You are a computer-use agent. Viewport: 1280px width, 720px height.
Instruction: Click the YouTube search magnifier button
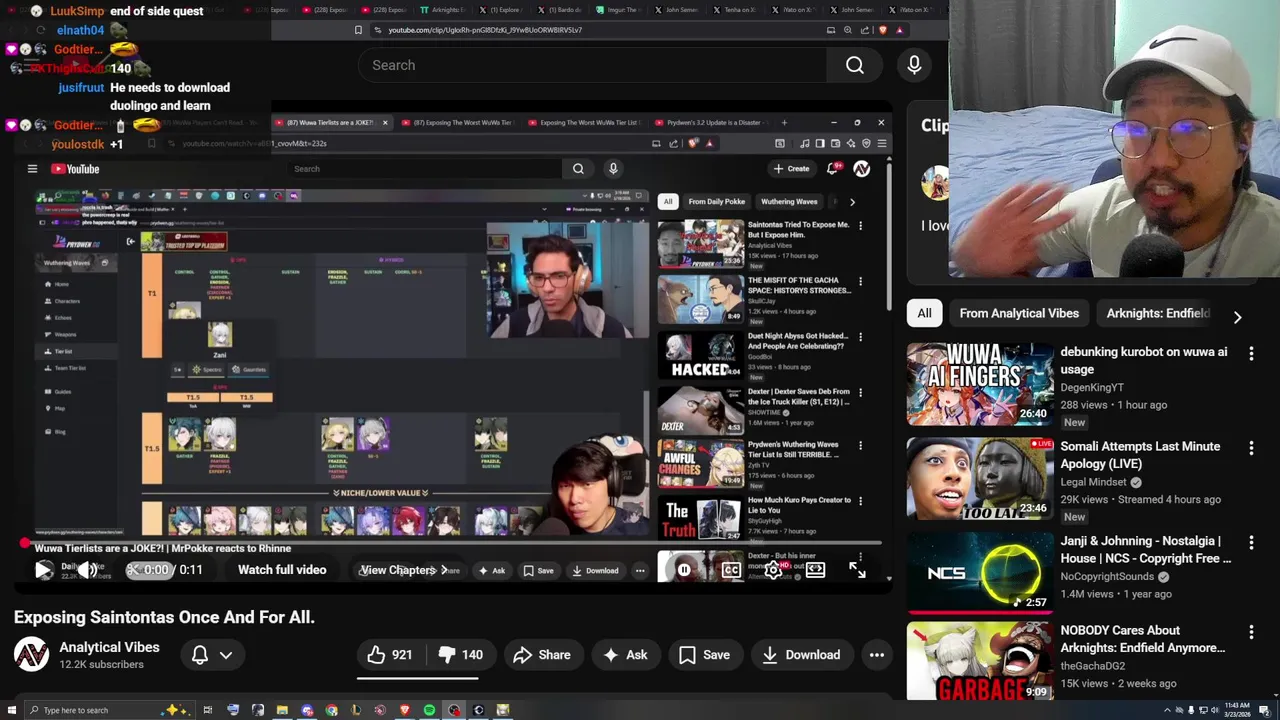(855, 65)
